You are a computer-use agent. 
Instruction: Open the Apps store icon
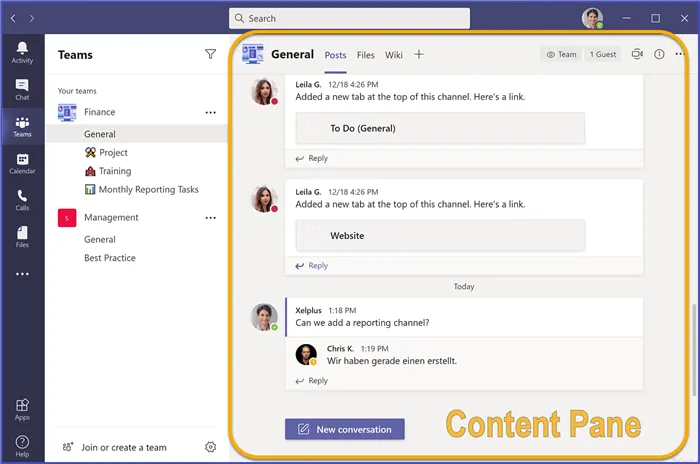coord(22,408)
